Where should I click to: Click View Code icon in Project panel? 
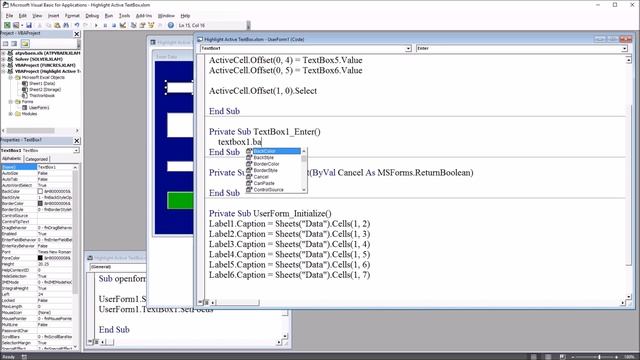(x=5, y=43)
